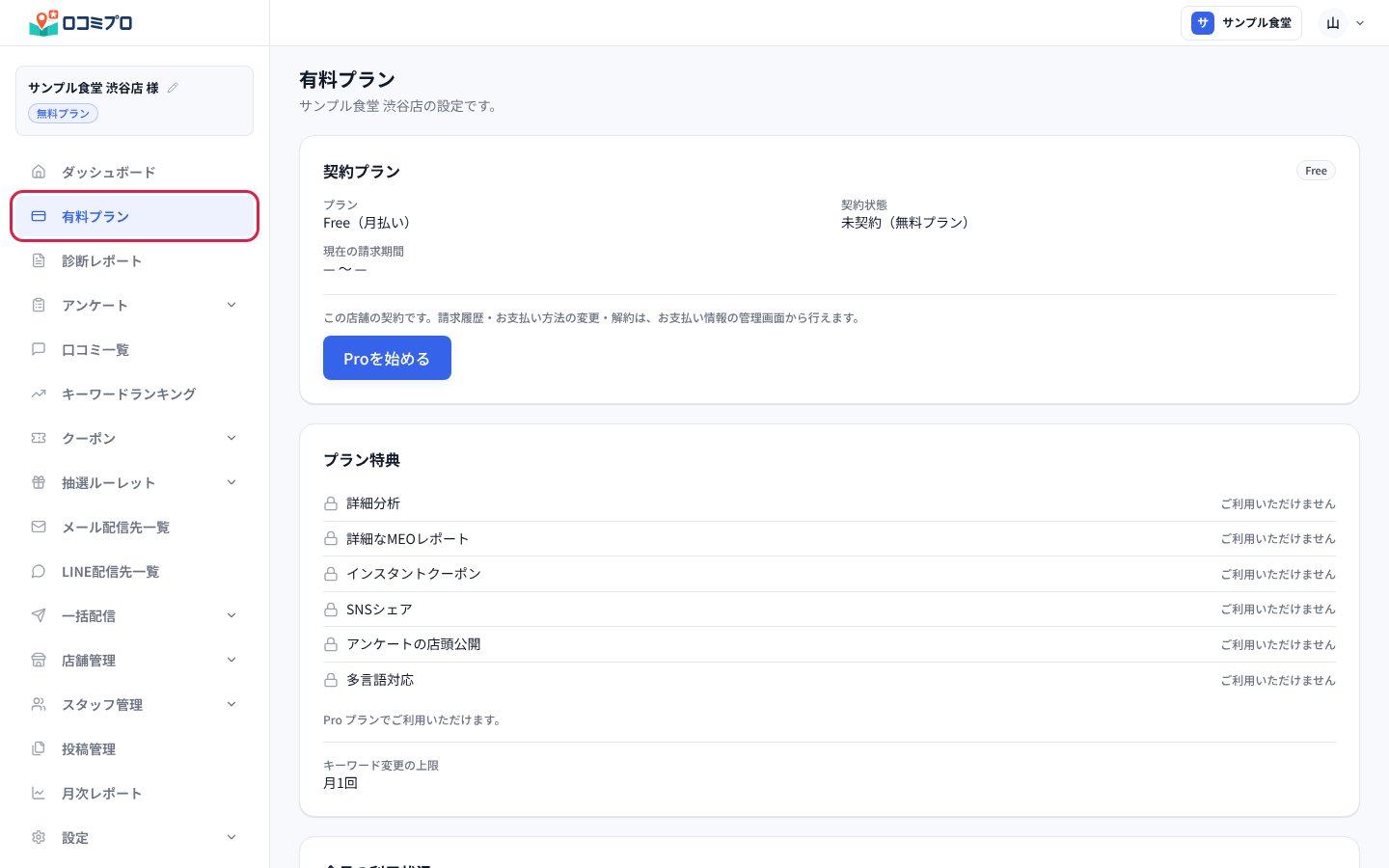Click the インスタントクーポン feature text
The width and height of the screenshot is (1389, 868).
(414, 574)
